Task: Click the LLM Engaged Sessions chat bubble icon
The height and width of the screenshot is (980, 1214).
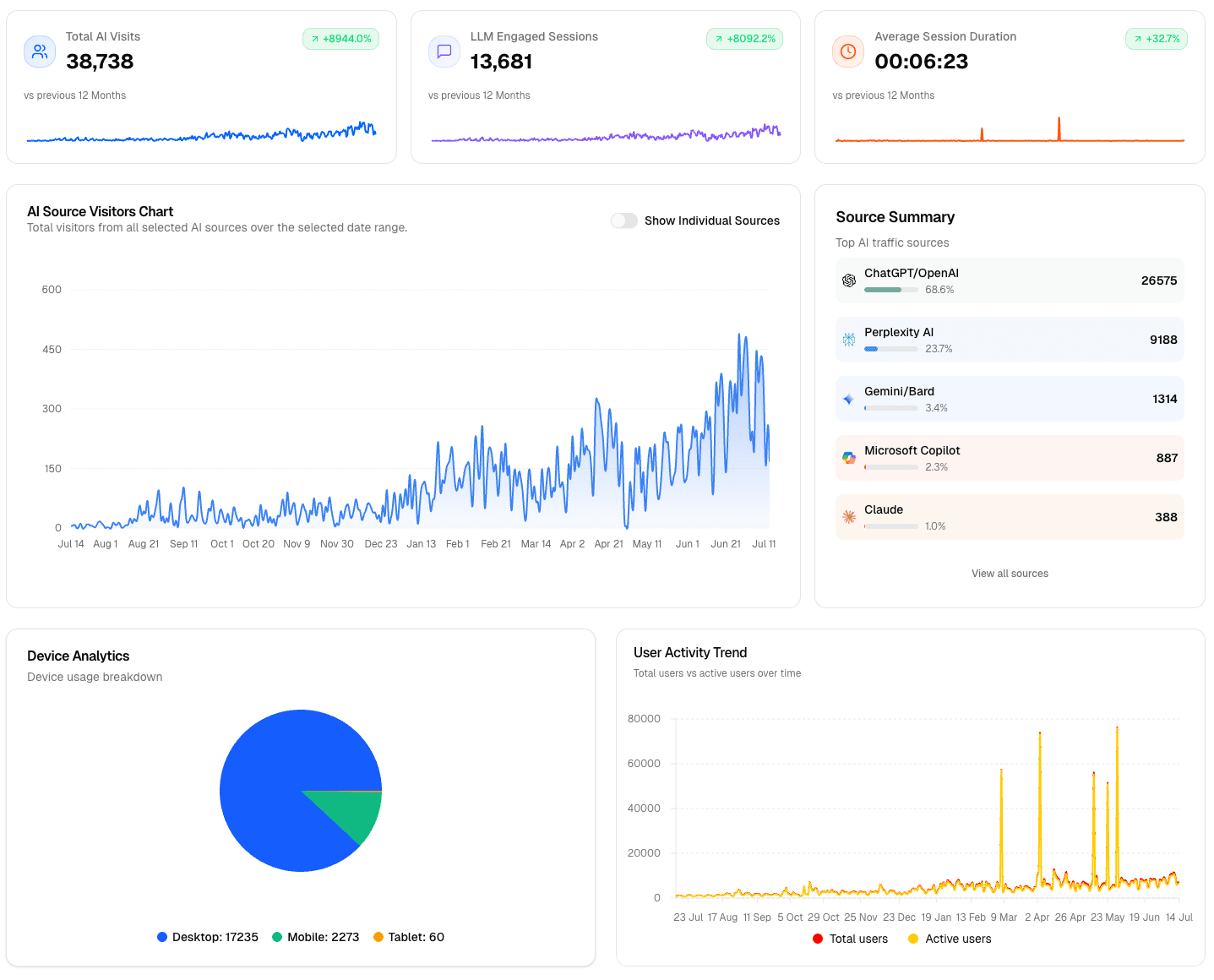Action: click(444, 52)
